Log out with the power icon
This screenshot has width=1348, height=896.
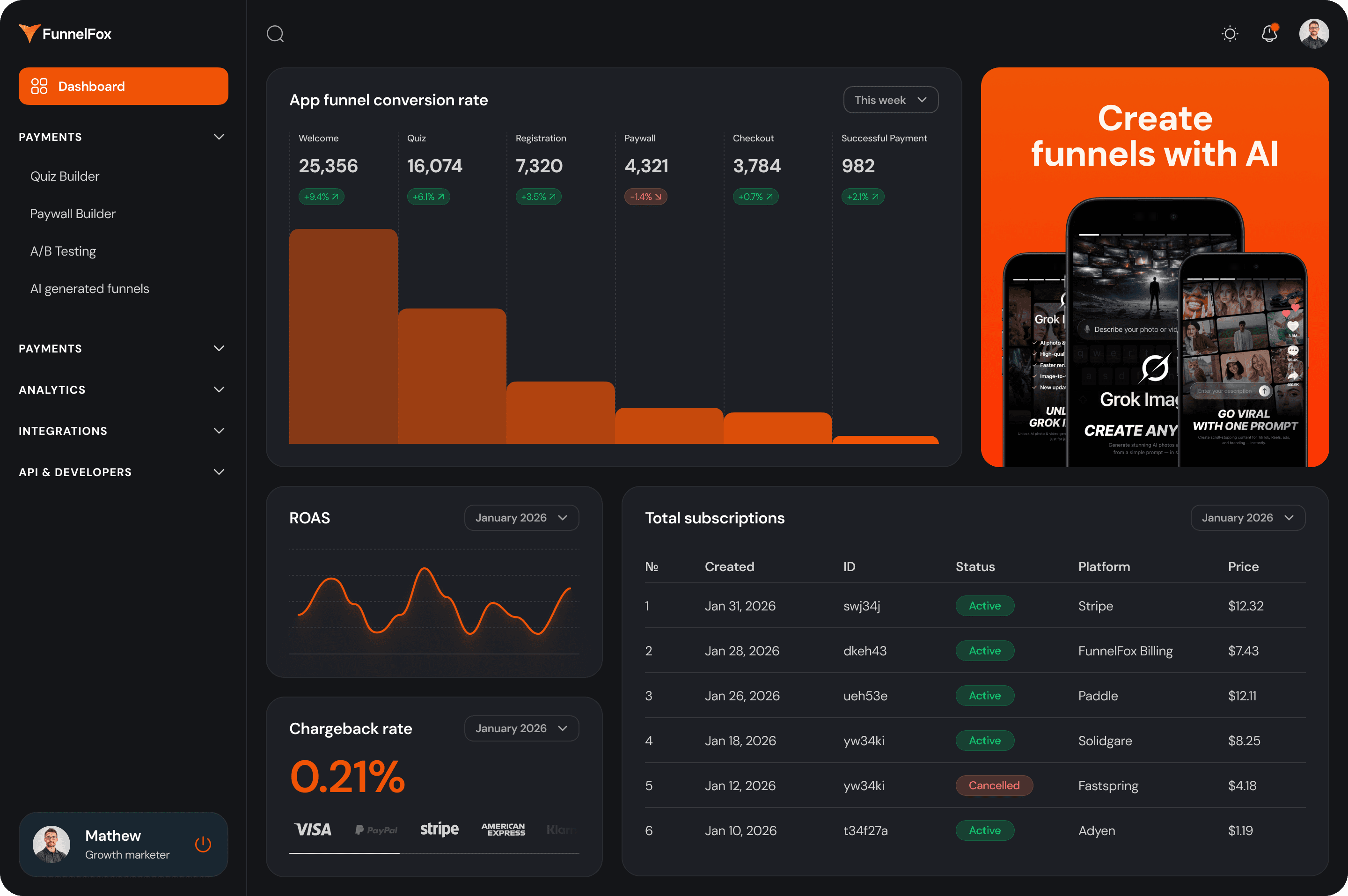(x=203, y=844)
